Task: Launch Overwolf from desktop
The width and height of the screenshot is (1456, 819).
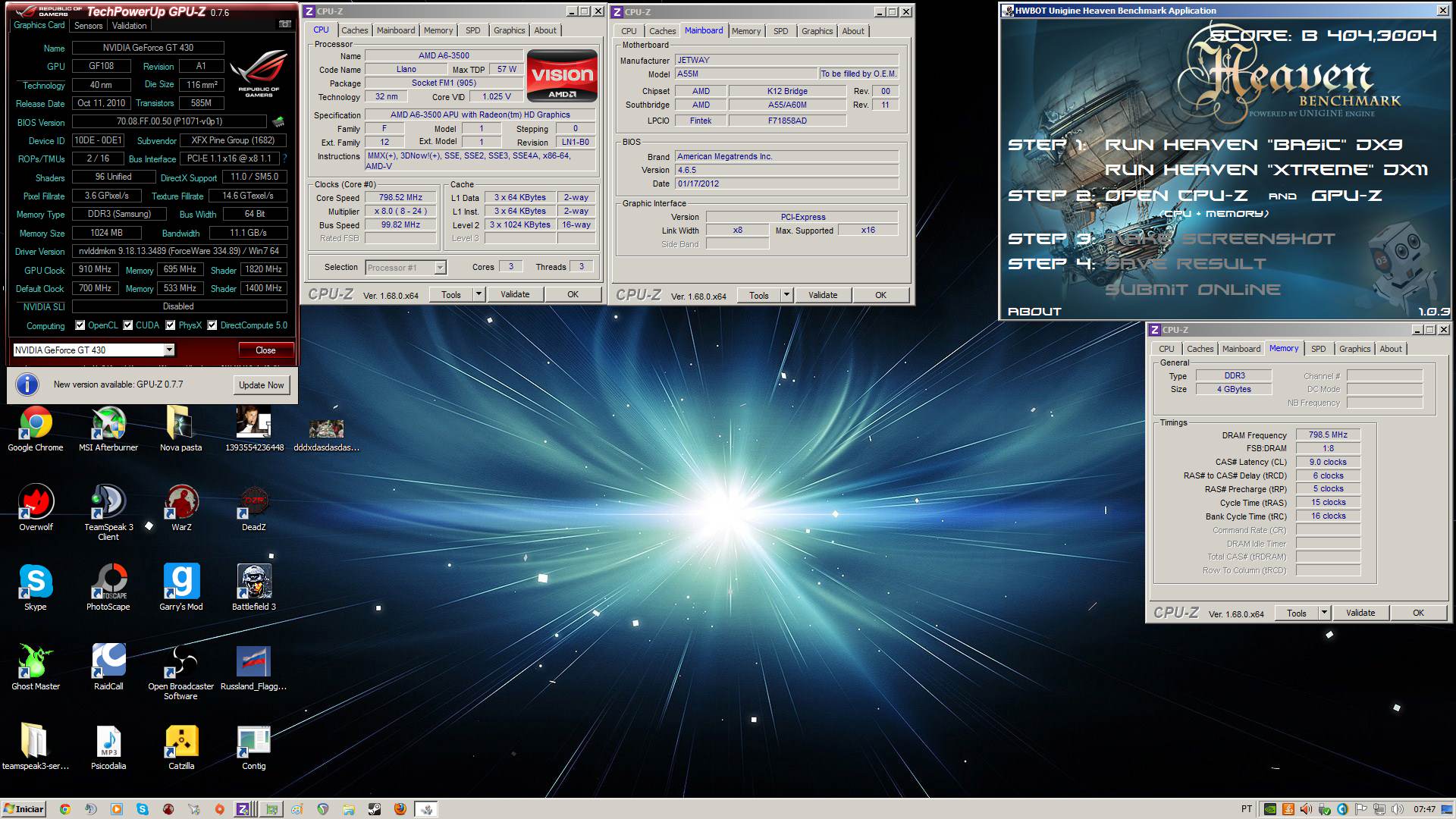Action: click(36, 507)
